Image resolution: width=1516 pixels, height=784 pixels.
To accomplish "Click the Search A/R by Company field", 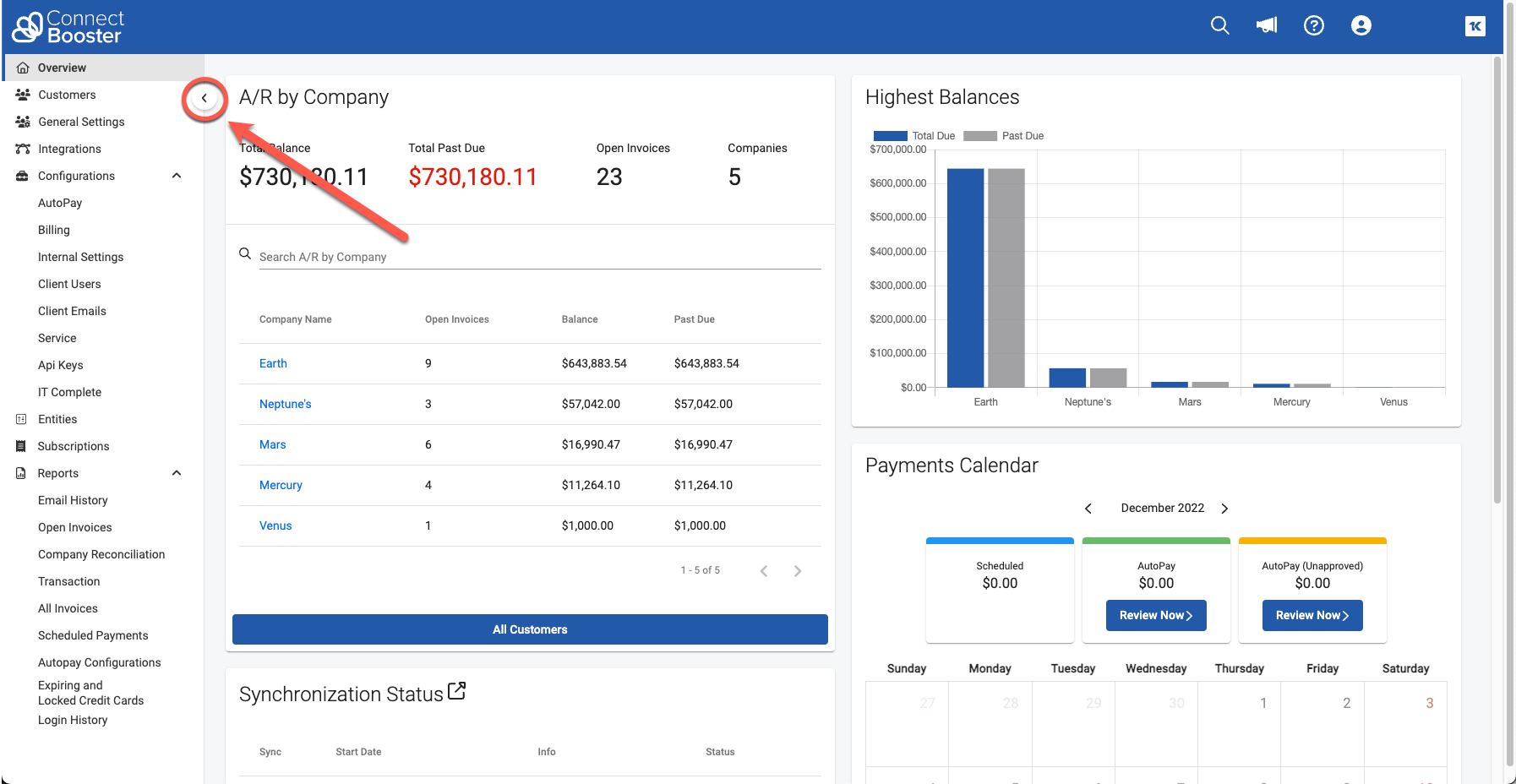I will 538,257.
